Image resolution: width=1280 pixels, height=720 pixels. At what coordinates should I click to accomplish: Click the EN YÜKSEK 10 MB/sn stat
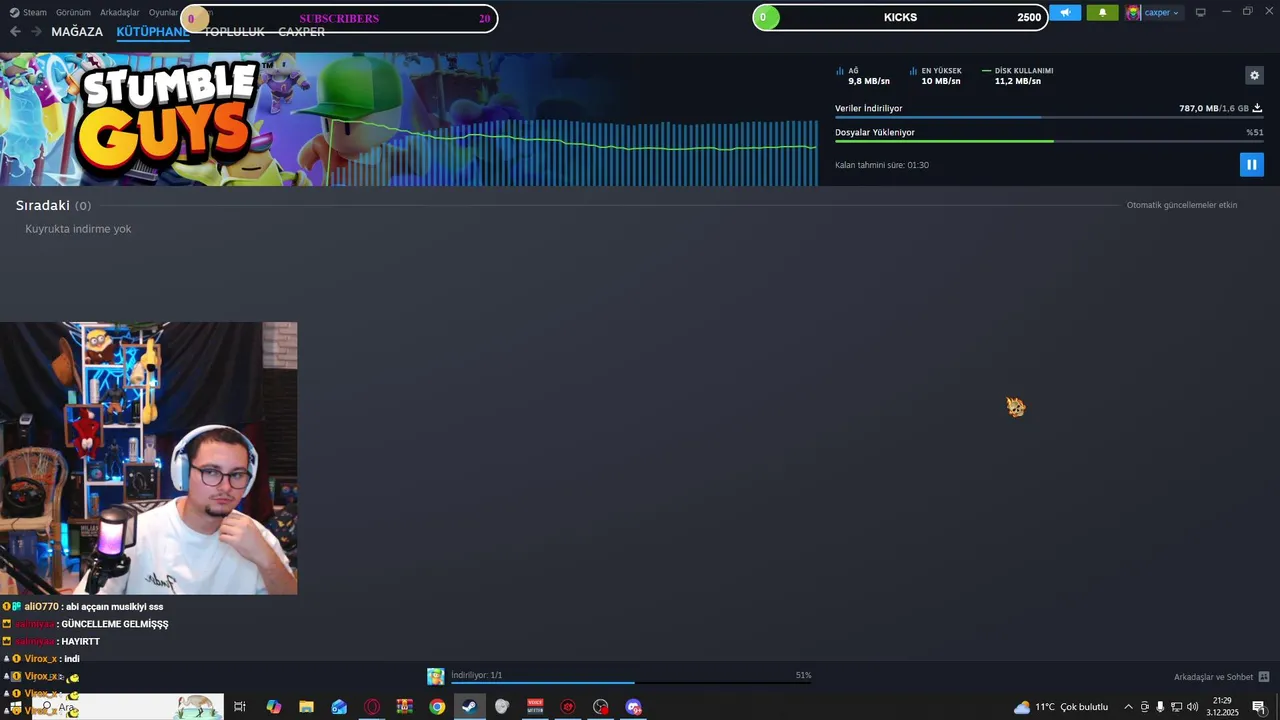tap(936, 76)
